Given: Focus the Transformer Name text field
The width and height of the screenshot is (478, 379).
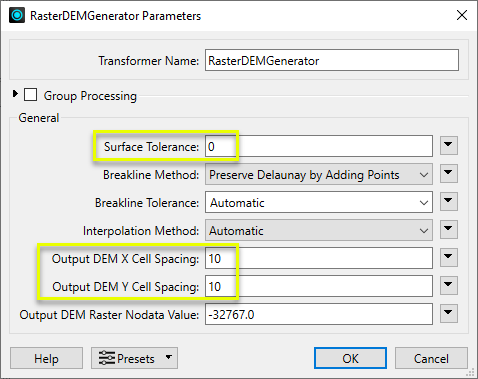Looking at the screenshot, I should click(x=332, y=60).
